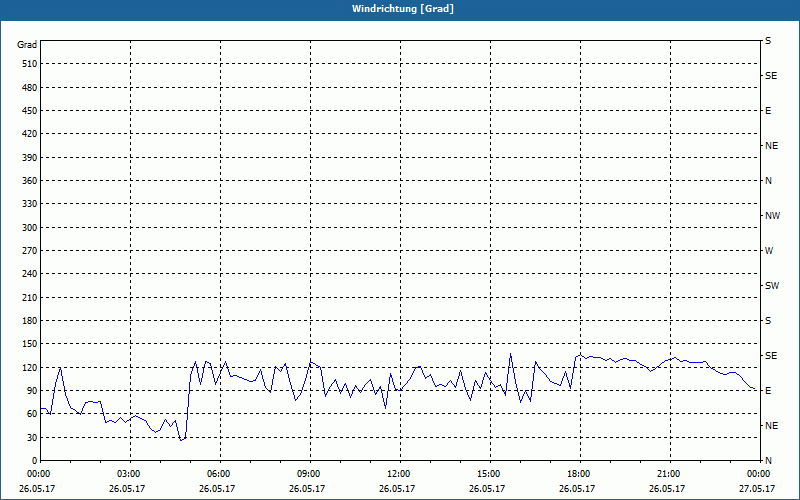This screenshot has height=500, width=800.
Task: Click the y-axis tick 150
Action: [30, 344]
